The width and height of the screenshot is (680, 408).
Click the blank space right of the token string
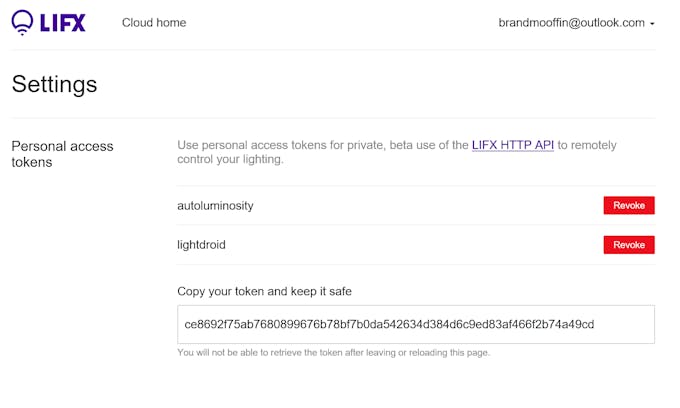click(x=624, y=324)
